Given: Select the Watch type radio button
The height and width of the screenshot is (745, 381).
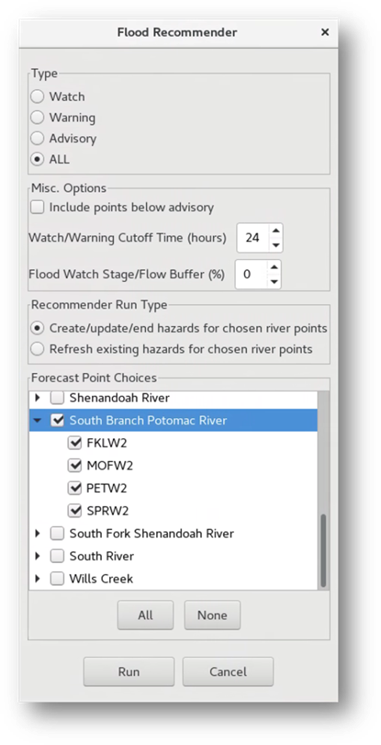Looking at the screenshot, I should click(37, 97).
